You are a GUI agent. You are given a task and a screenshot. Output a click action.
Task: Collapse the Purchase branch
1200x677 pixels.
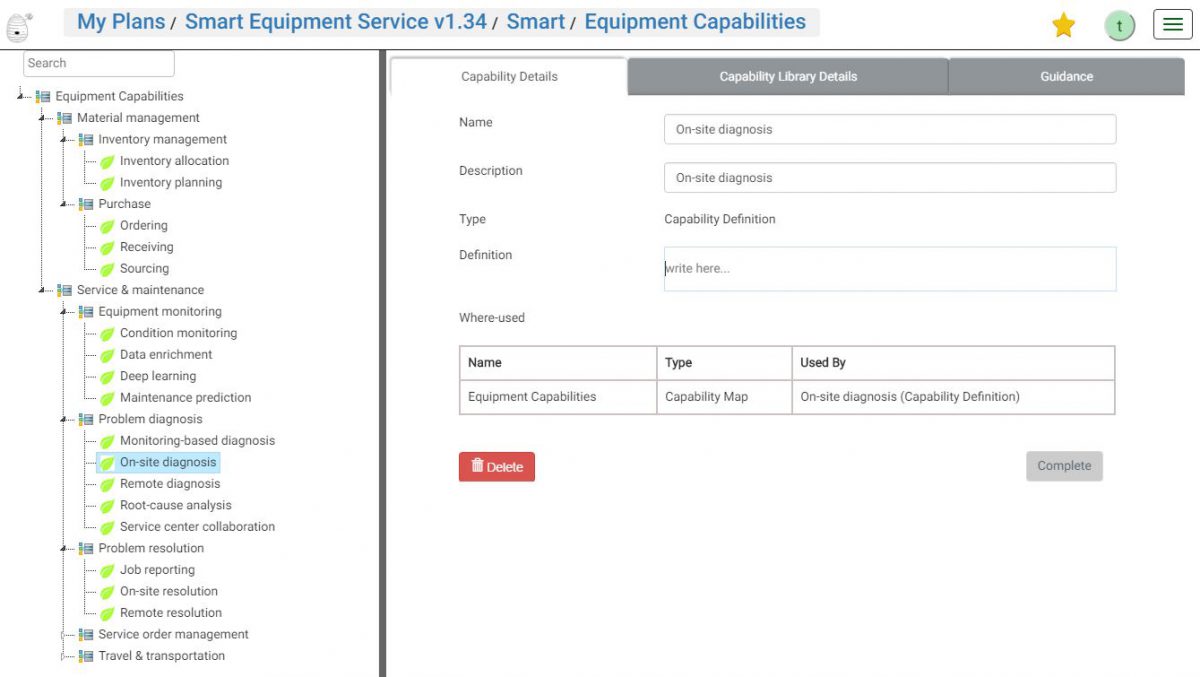pos(63,203)
